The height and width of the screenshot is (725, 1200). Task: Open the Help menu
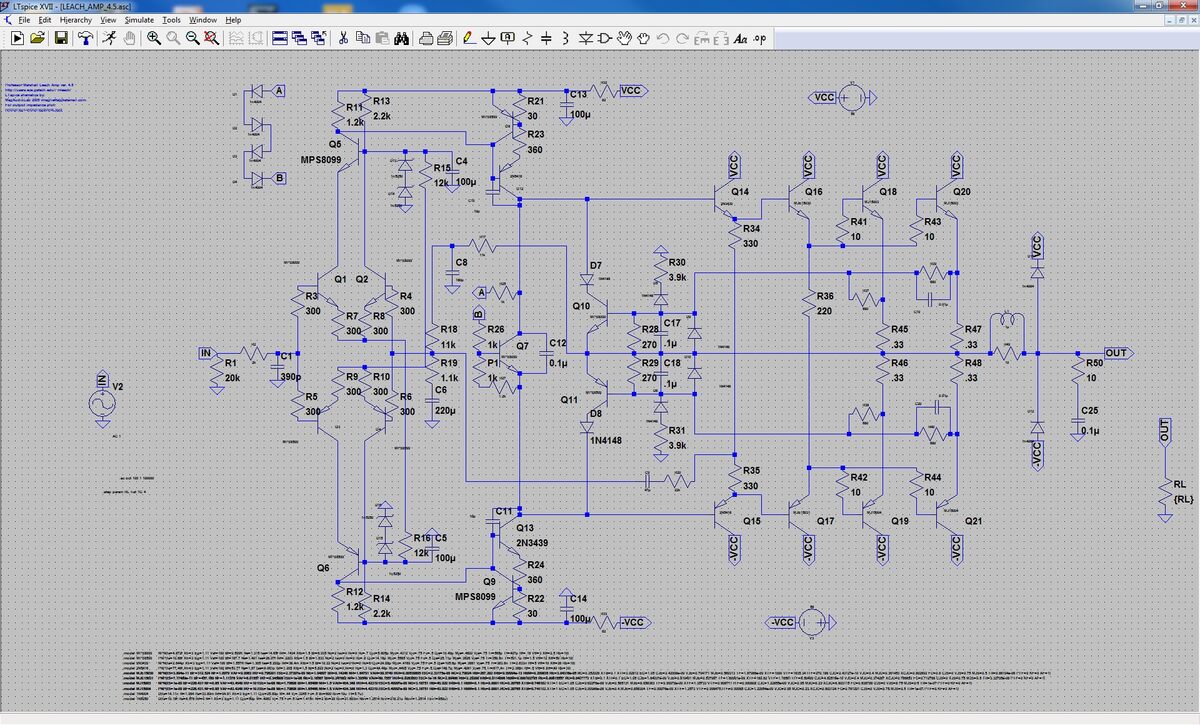click(x=233, y=20)
